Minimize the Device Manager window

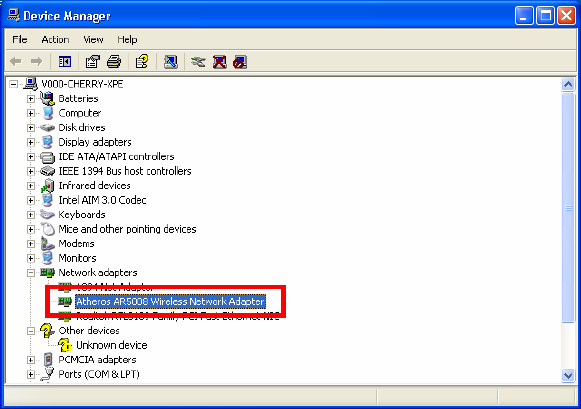coord(524,16)
